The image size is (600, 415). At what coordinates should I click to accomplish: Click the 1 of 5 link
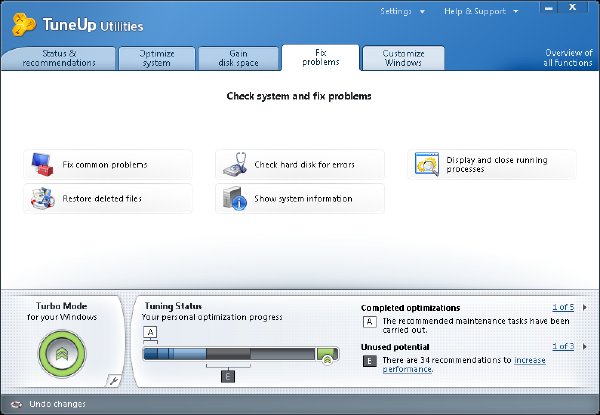point(563,307)
